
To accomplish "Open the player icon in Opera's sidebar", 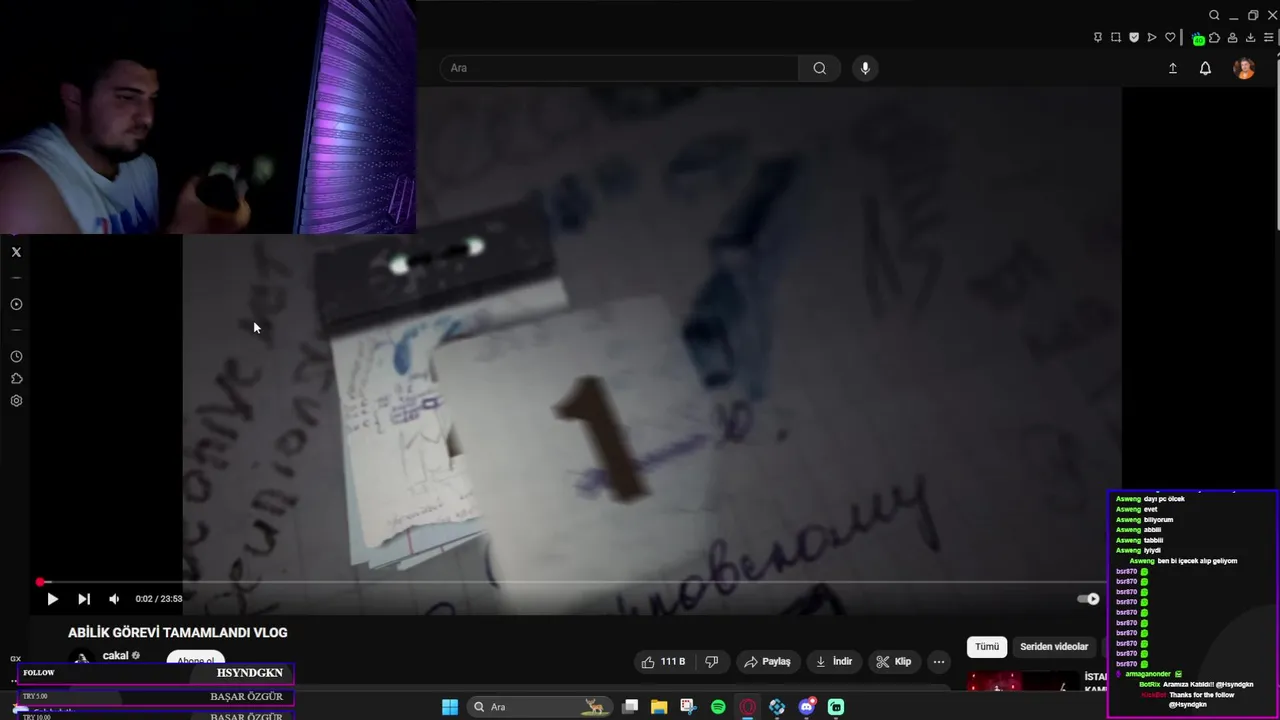I will tap(16, 304).
